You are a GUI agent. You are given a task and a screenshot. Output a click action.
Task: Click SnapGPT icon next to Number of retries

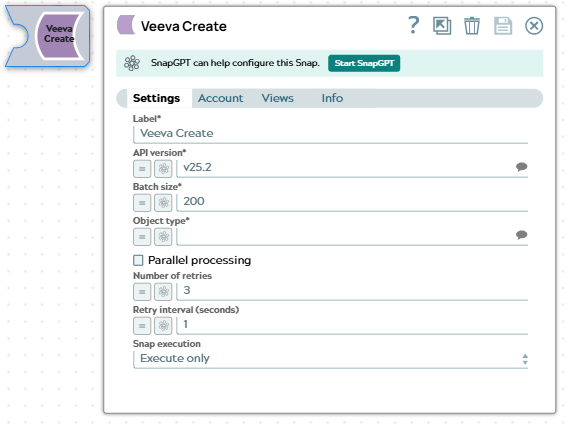[x=163, y=292]
